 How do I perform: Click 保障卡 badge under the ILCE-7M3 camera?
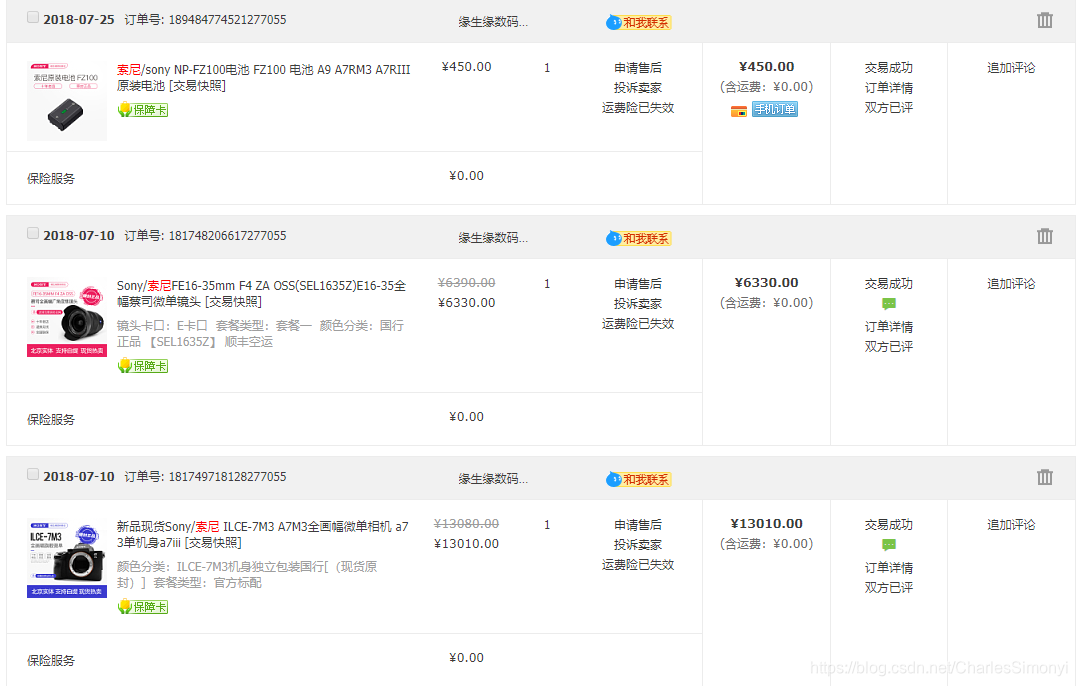(143, 607)
